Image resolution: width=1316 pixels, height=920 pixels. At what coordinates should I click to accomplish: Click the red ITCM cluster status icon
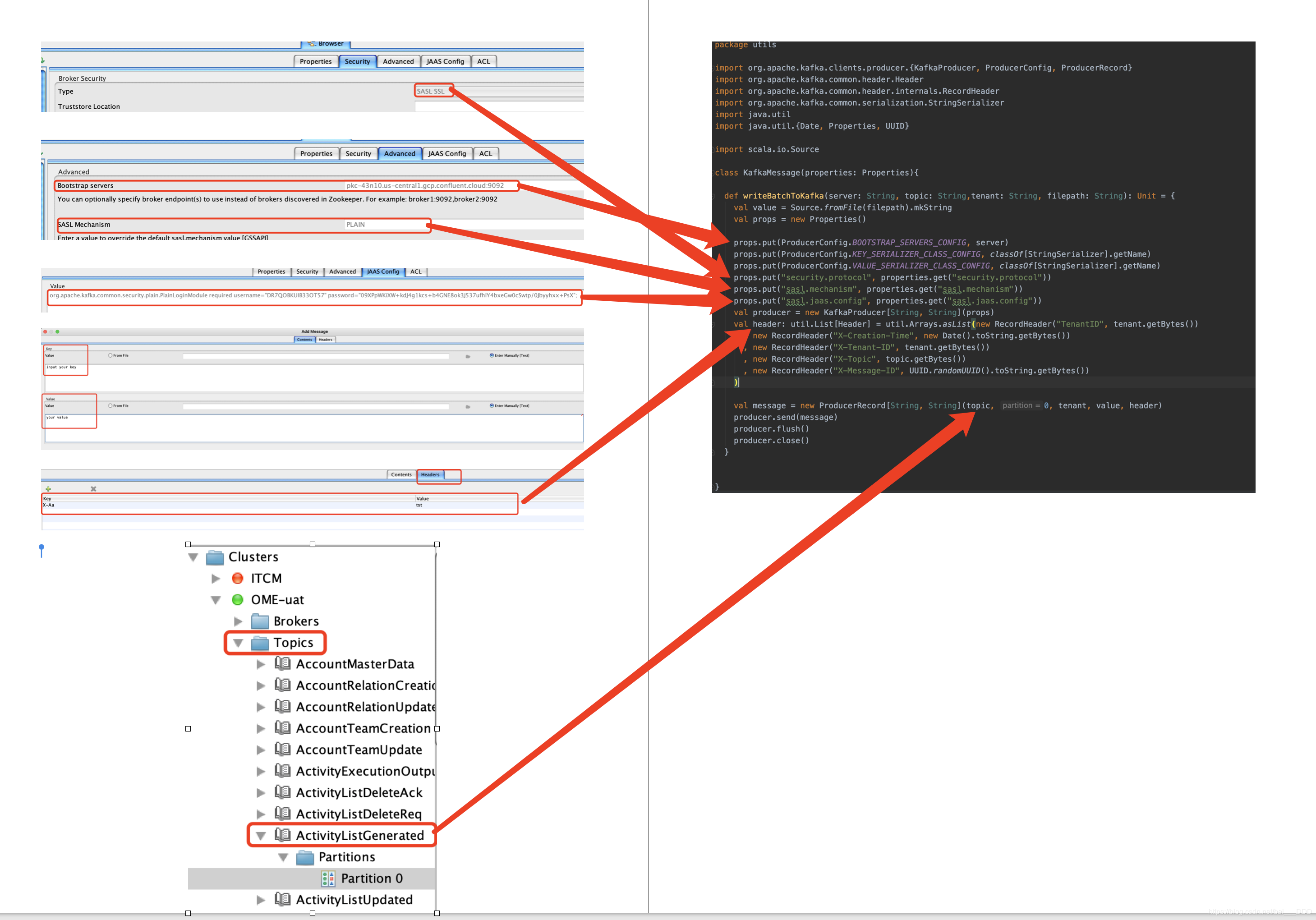237,578
